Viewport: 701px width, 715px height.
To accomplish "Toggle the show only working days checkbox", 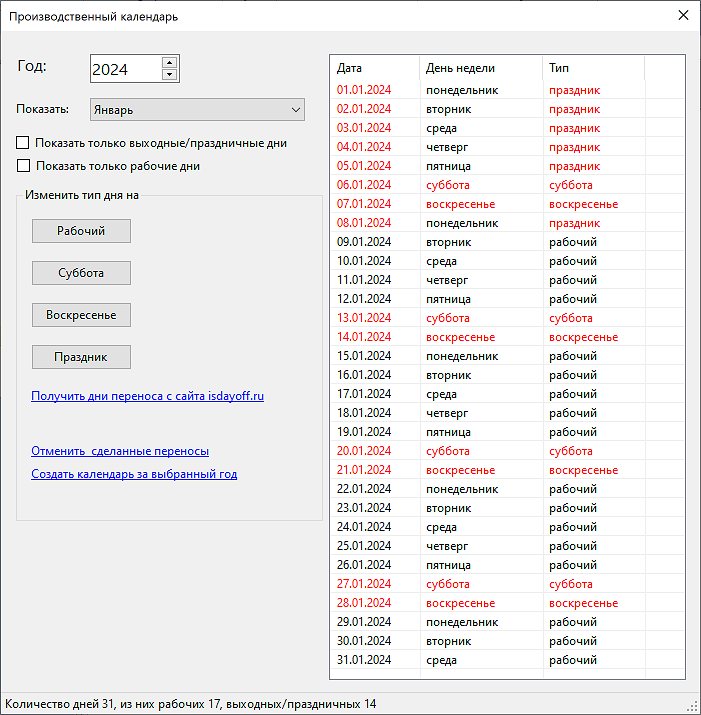I will (23, 166).
